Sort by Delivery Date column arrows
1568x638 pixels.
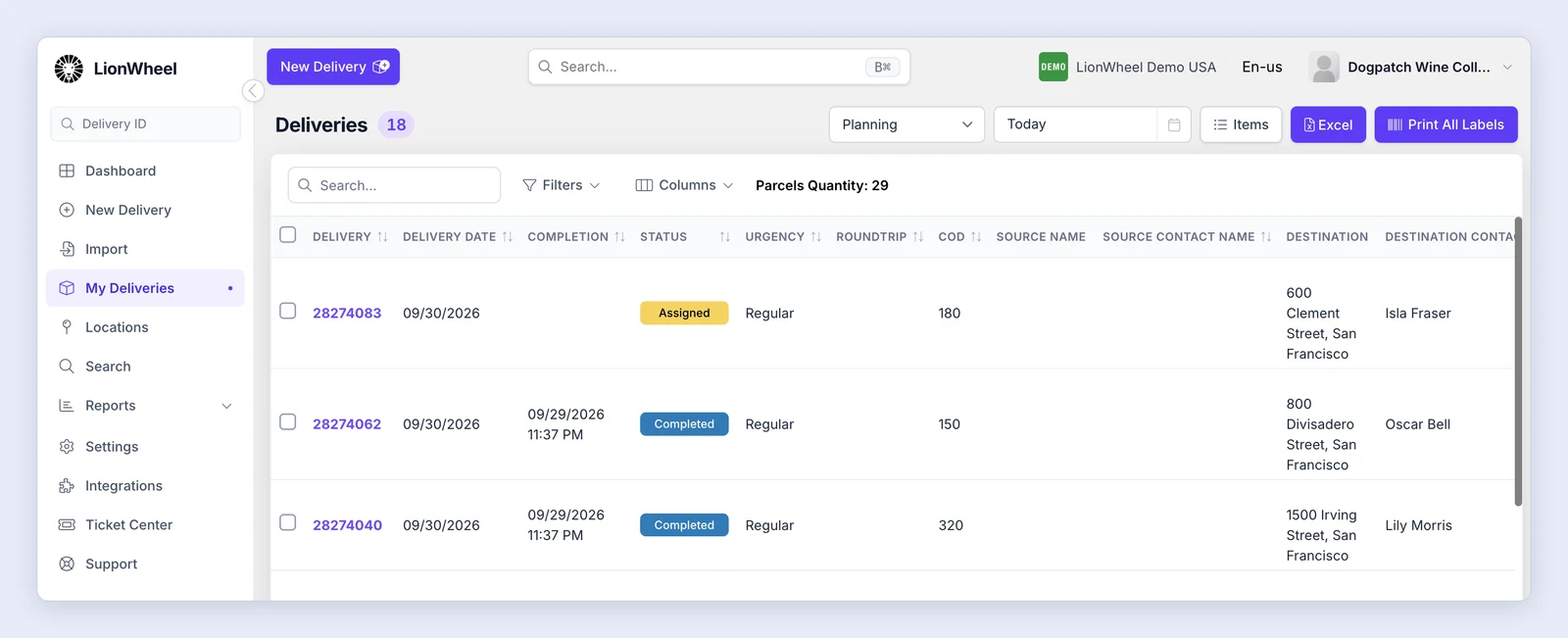point(507,237)
